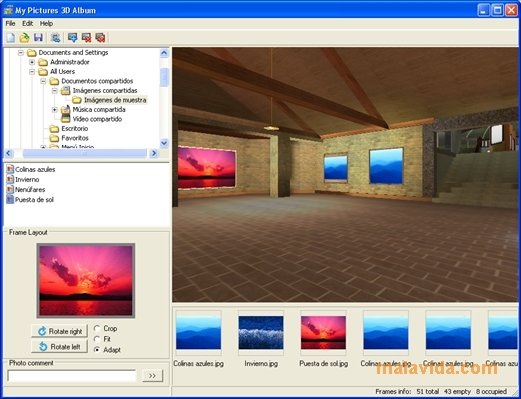
Task: Select the Vídeo compartido tree row
Action: tap(97, 119)
